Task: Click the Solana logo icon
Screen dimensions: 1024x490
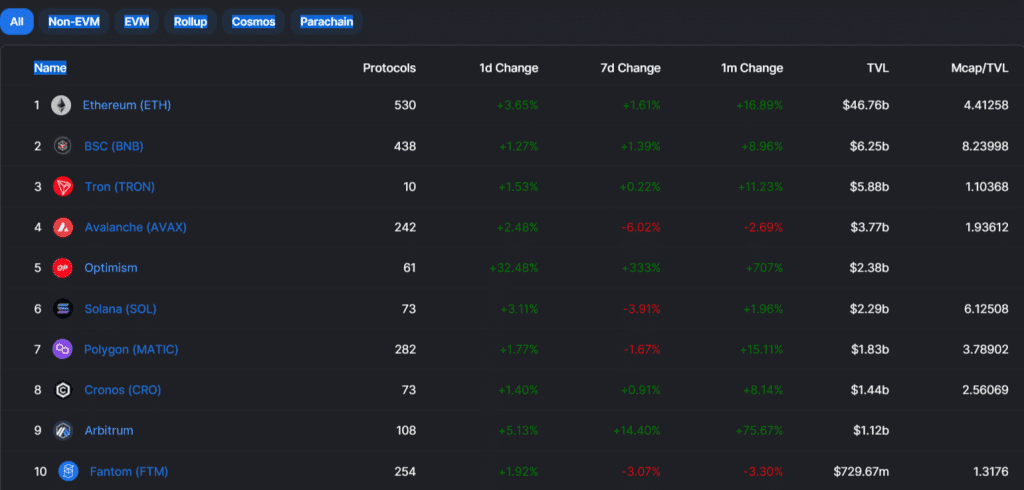Action: (x=63, y=308)
